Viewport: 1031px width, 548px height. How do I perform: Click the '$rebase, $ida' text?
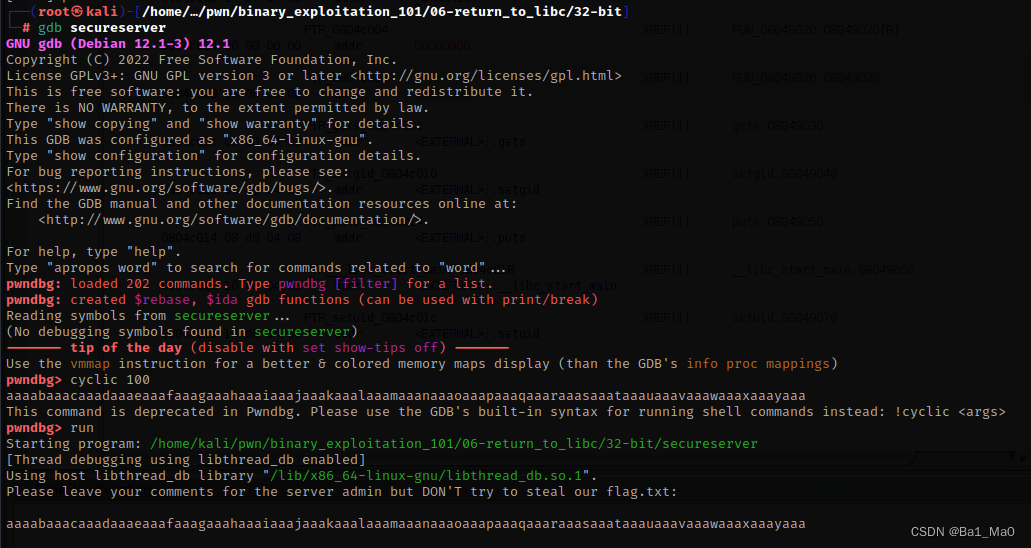point(186,299)
